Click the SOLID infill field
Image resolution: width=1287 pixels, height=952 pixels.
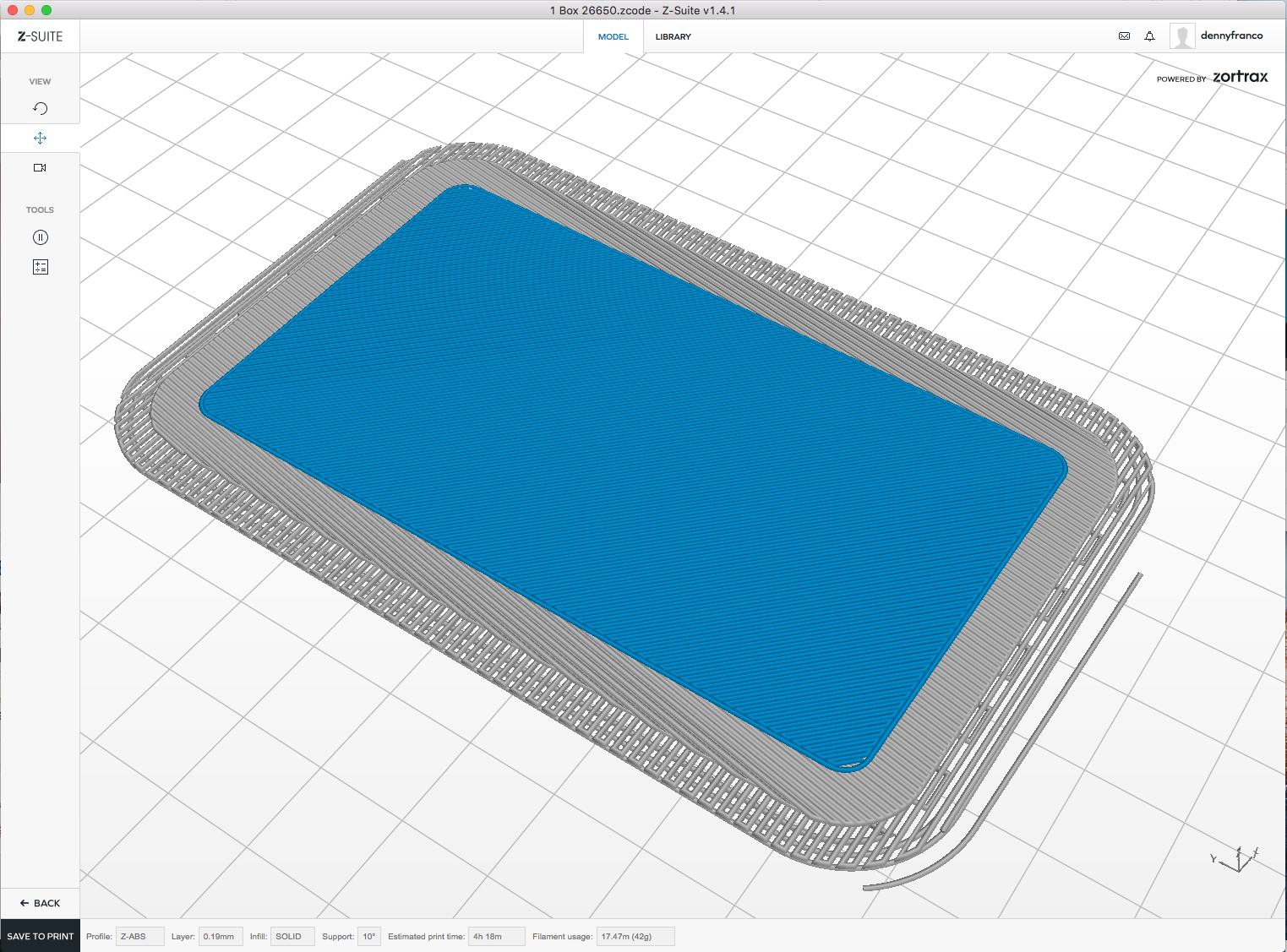pyautogui.click(x=292, y=936)
